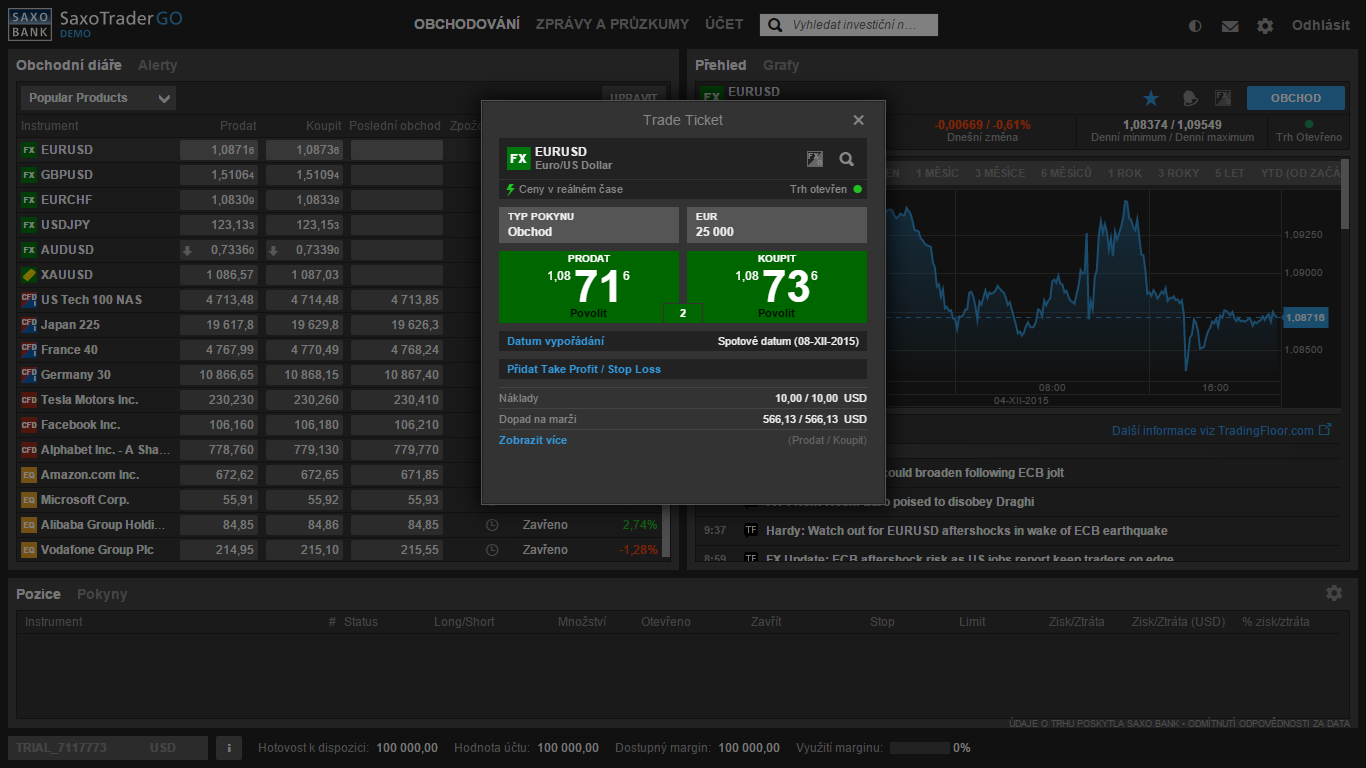Click the account info 'i' button
The height and width of the screenshot is (768, 1366).
[229, 748]
